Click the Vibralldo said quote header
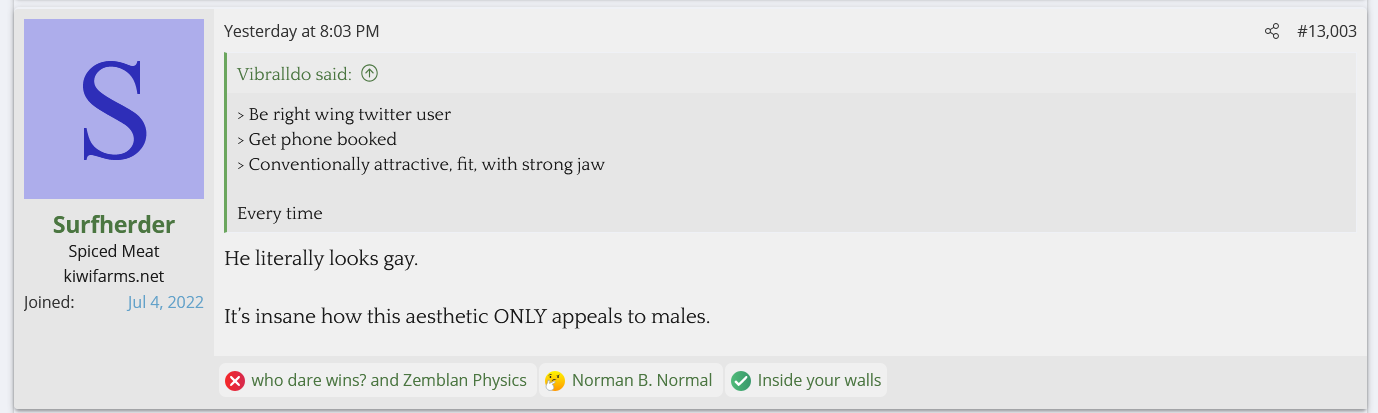The width and height of the screenshot is (1378, 413). (294, 73)
